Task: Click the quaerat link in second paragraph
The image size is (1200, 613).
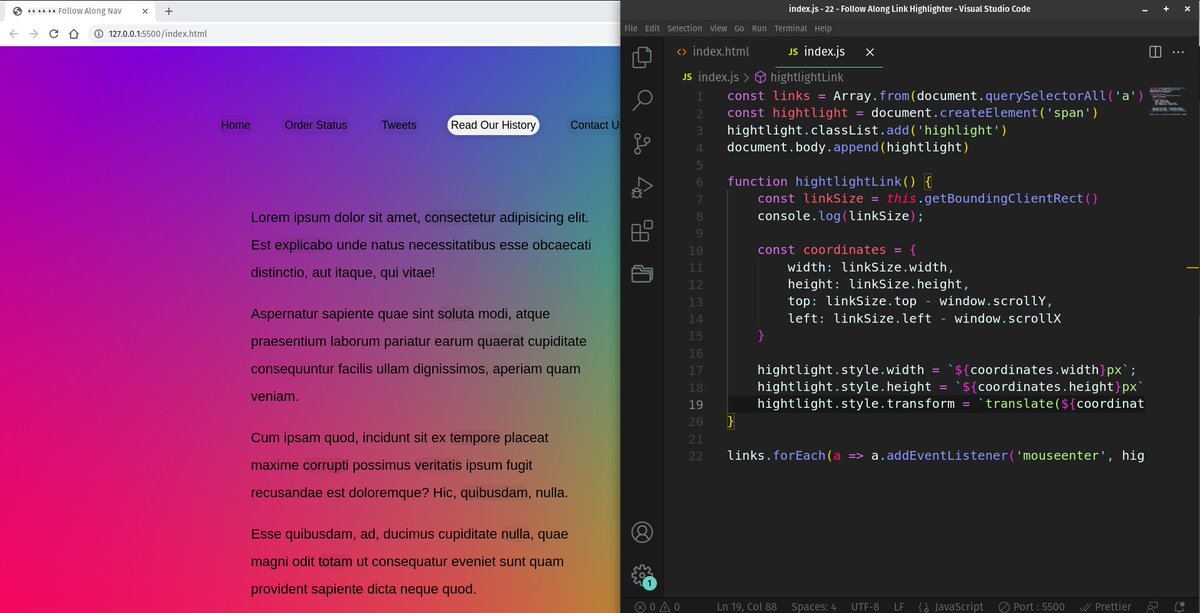Action: pyautogui.click(x=501, y=341)
